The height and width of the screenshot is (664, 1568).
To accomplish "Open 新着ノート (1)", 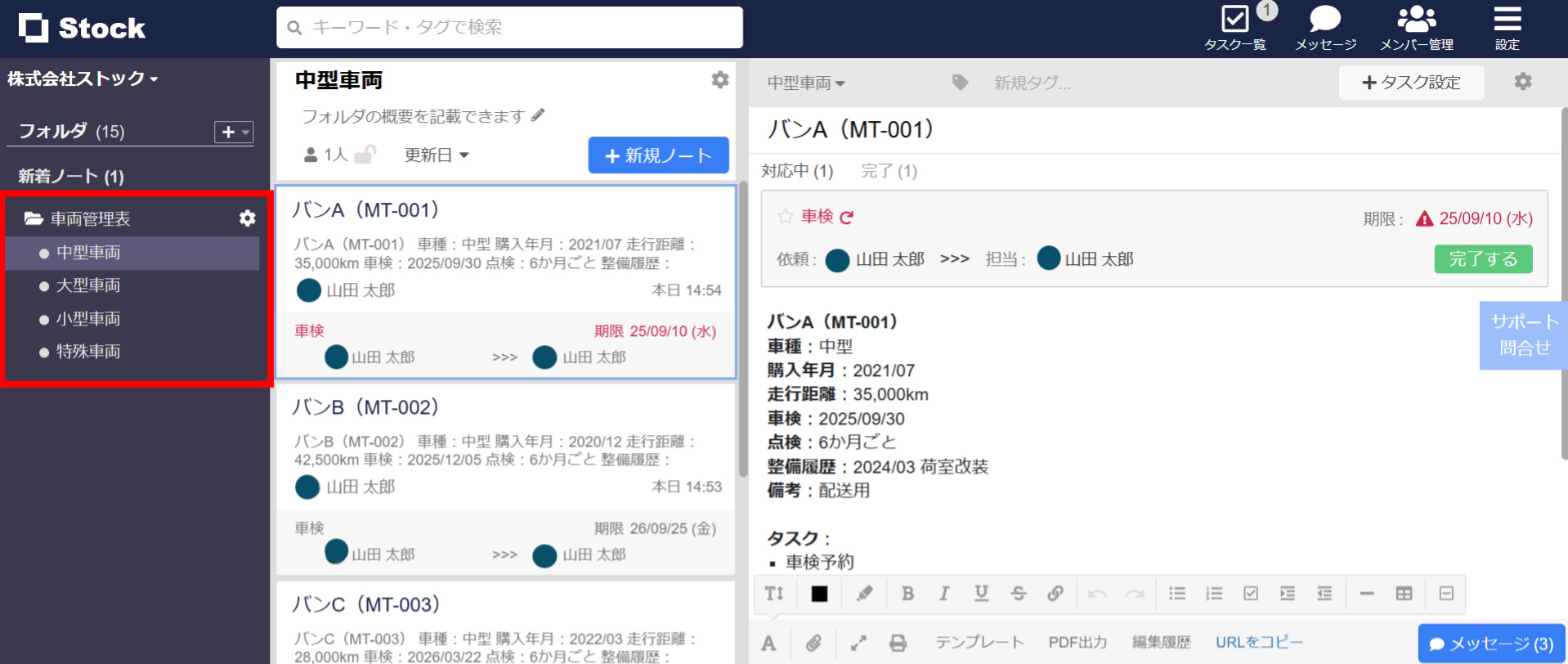I will coord(71,176).
